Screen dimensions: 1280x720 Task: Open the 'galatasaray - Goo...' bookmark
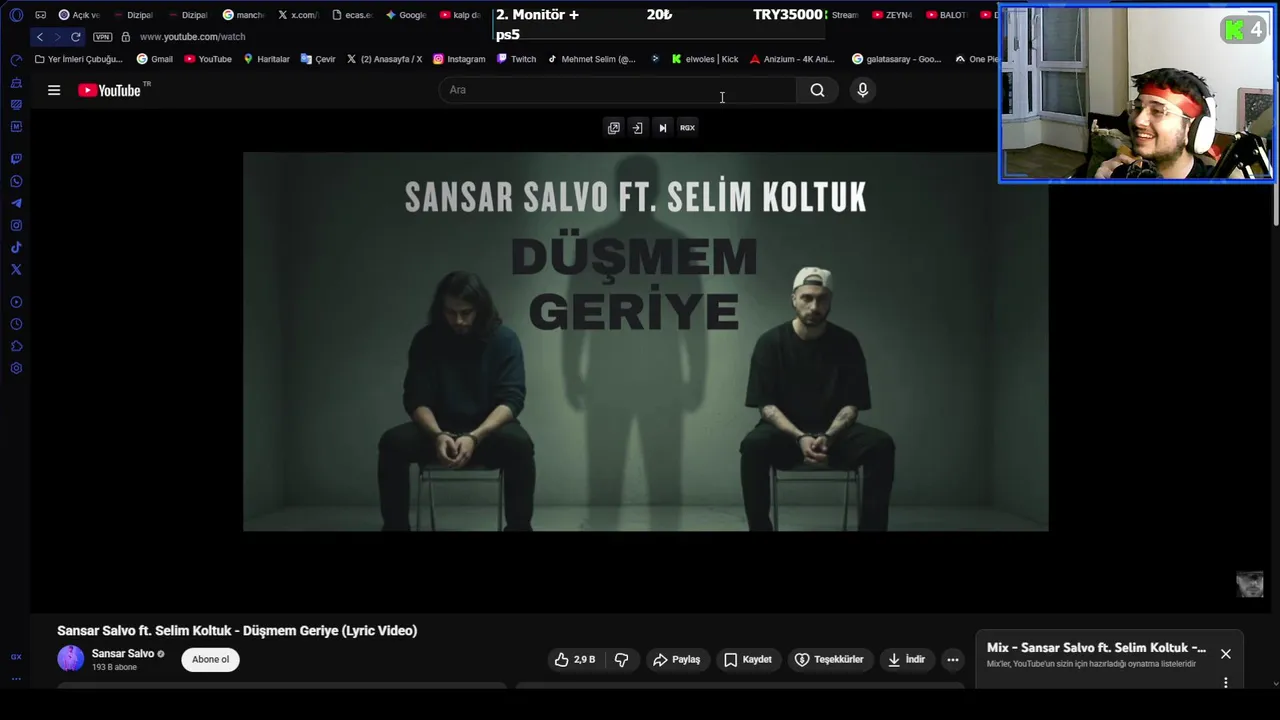click(896, 59)
